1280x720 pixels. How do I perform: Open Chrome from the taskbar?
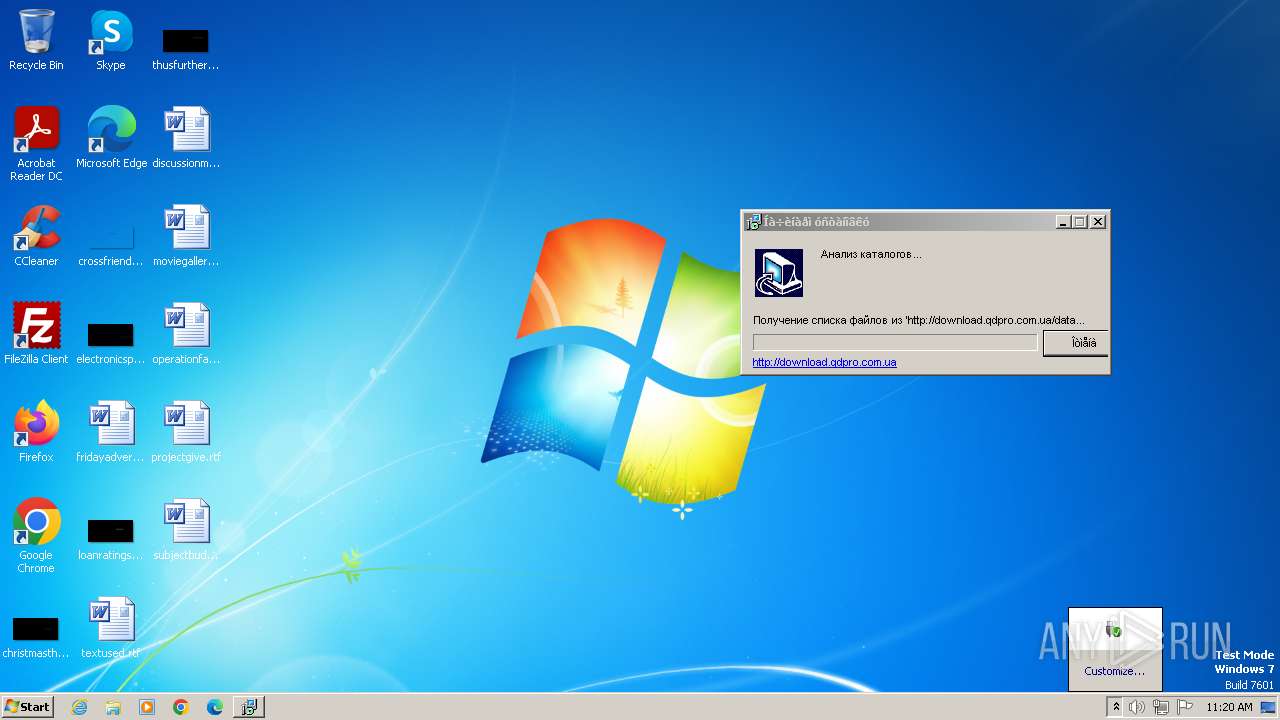tap(181, 707)
